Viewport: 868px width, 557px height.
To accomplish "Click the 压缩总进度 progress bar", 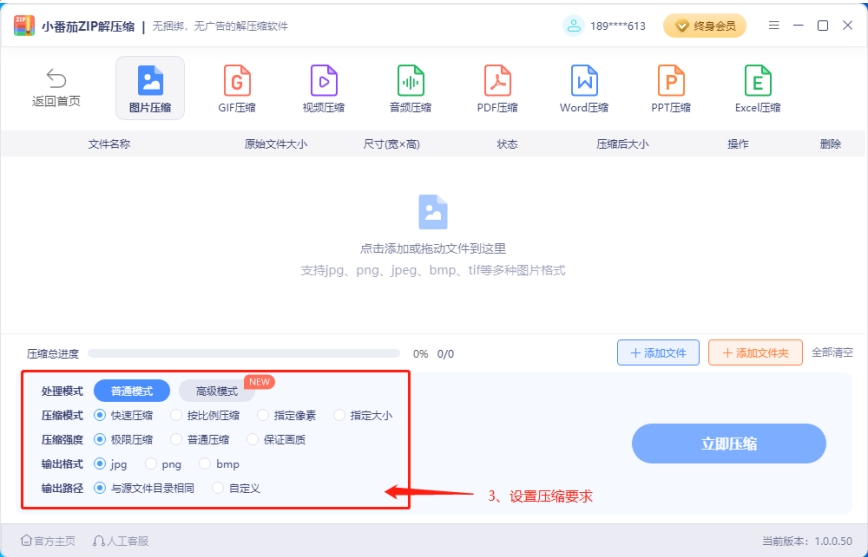I will tap(243, 353).
